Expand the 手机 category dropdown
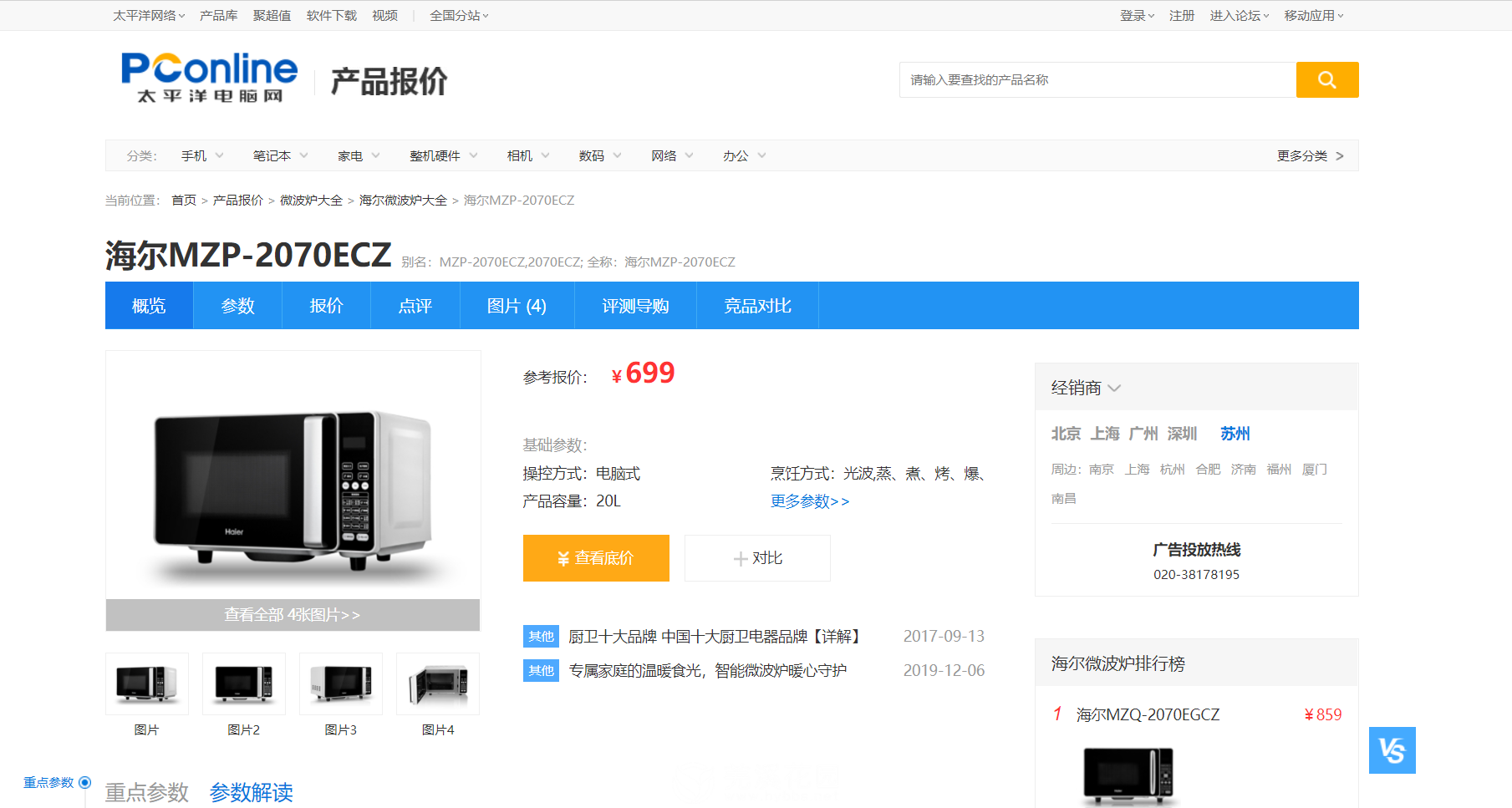 [202, 155]
